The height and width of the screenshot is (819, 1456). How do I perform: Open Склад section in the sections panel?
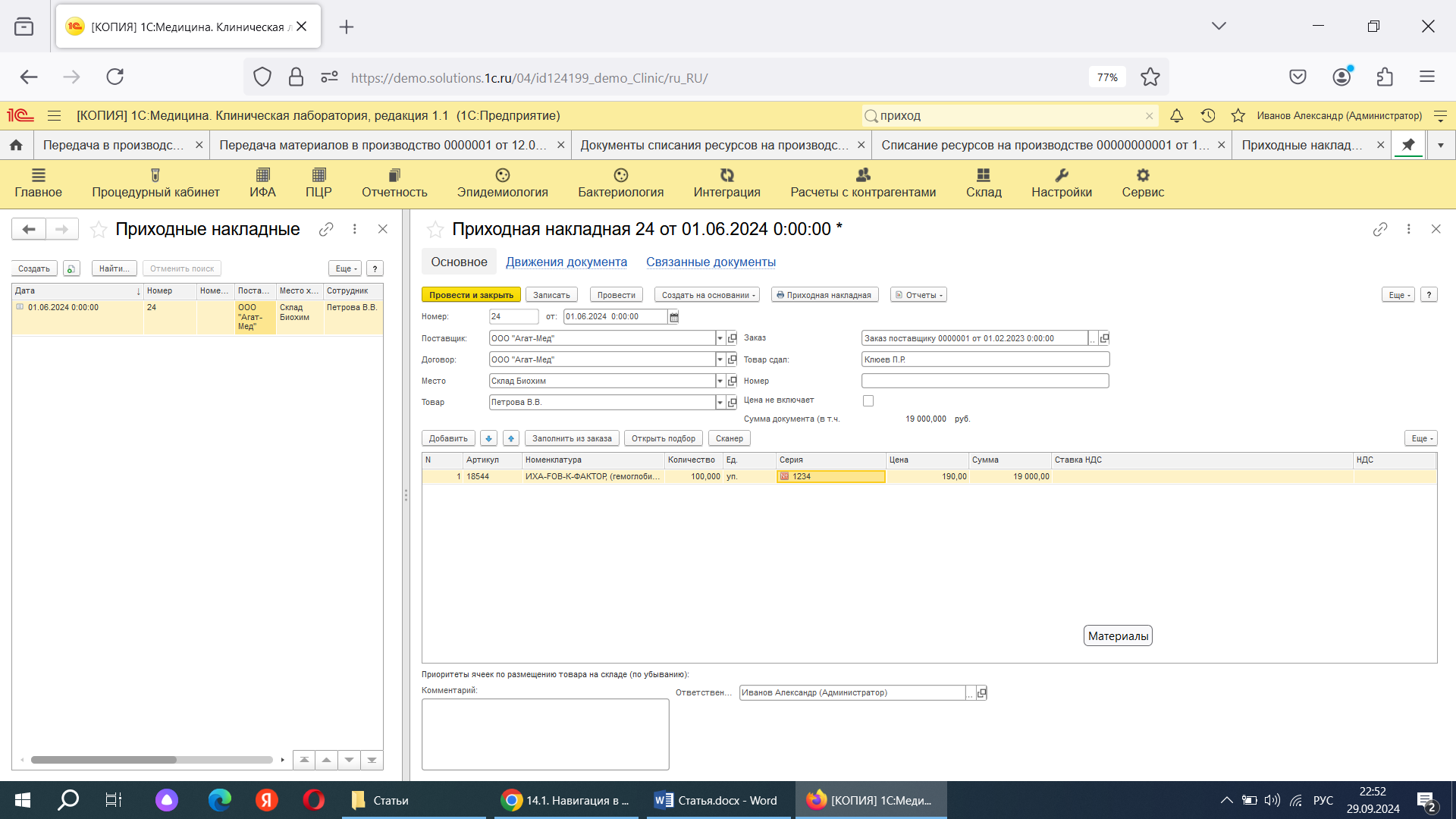pyautogui.click(x=984, y=184)
